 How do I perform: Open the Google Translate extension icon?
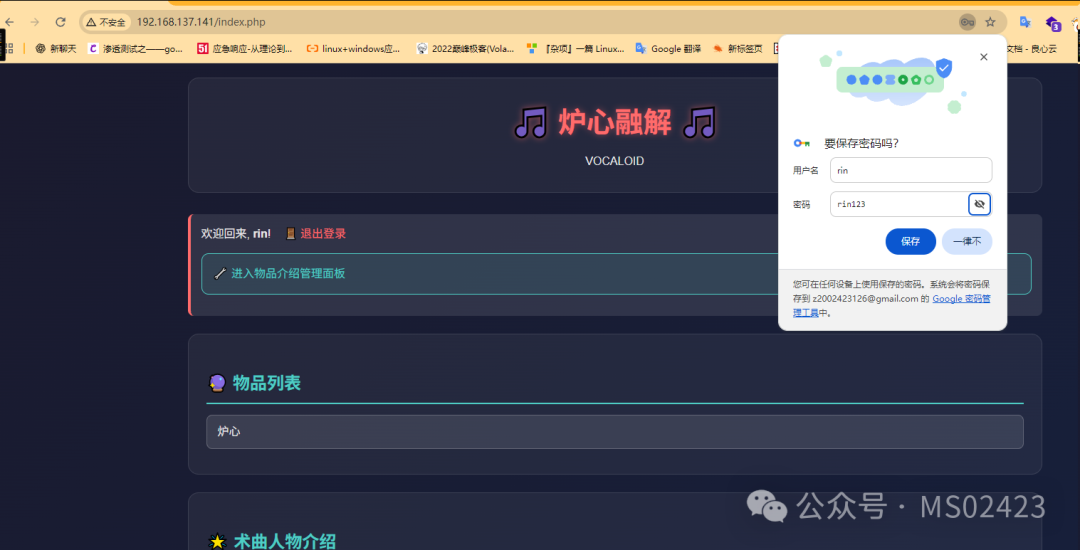tap(1025, 22)
